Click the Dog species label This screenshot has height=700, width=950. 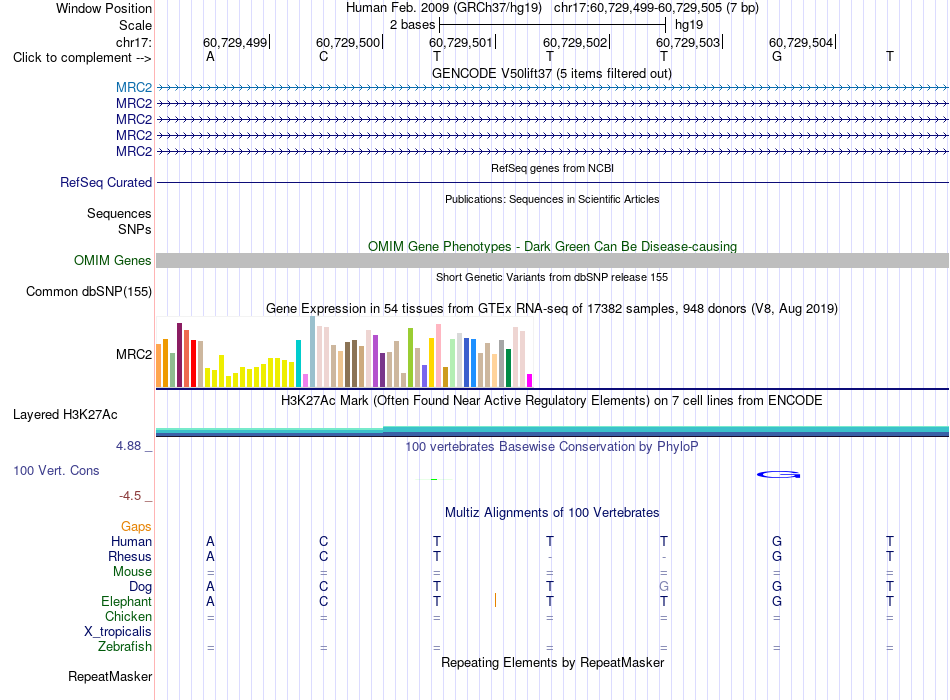pos(141,587)
